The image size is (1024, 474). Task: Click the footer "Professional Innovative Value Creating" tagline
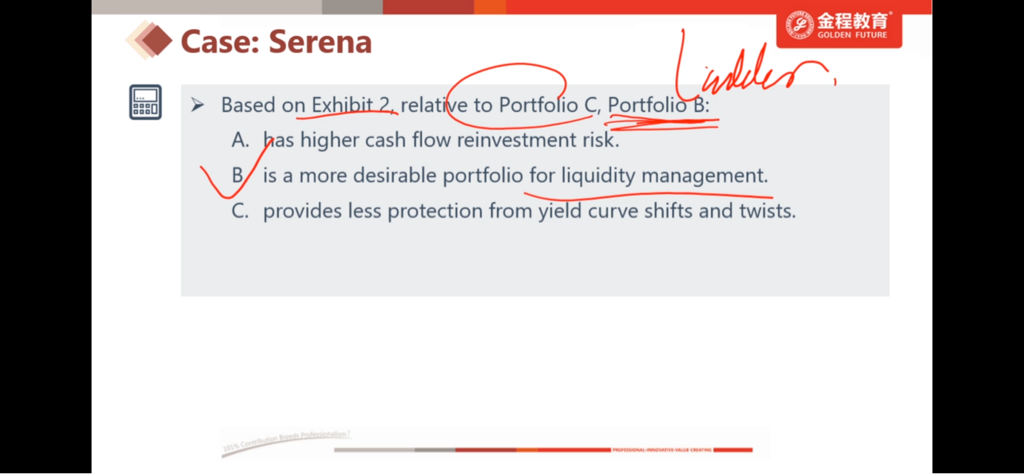click(661, 451)
